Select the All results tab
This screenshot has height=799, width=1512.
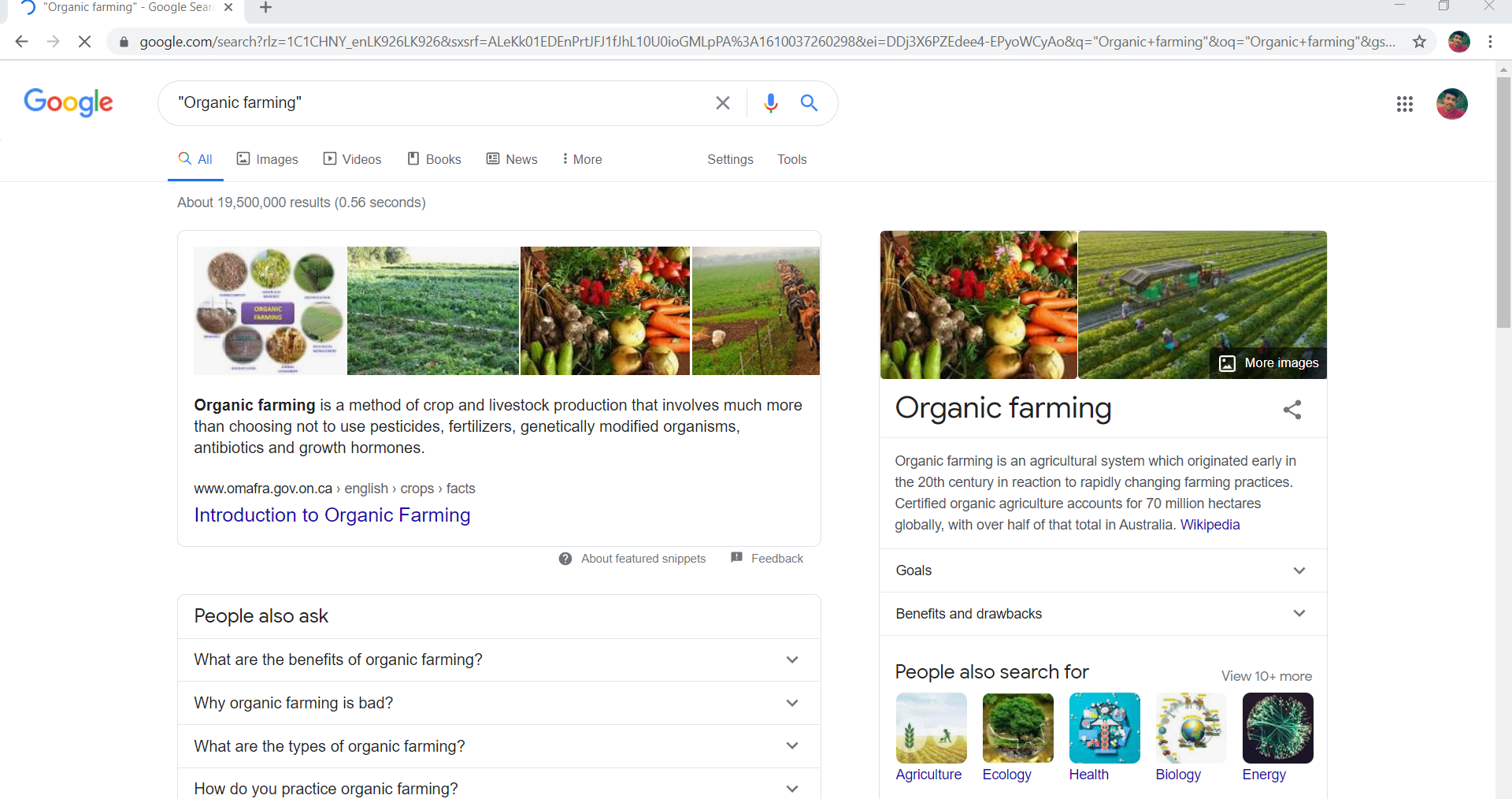(195, 159)
